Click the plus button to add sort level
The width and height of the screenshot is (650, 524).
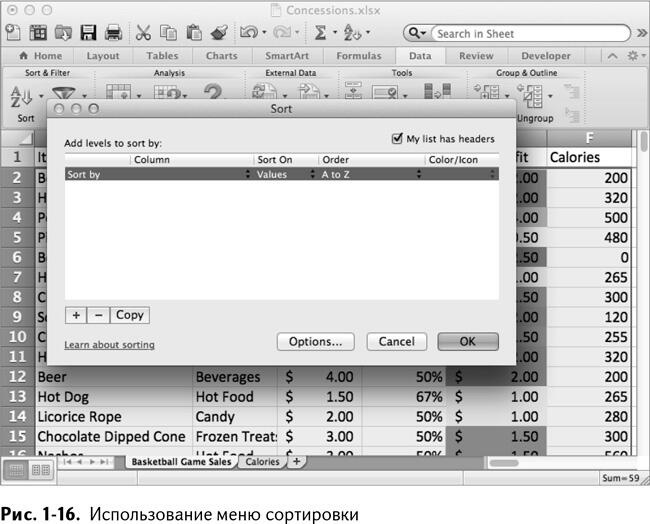click(76, 315)
